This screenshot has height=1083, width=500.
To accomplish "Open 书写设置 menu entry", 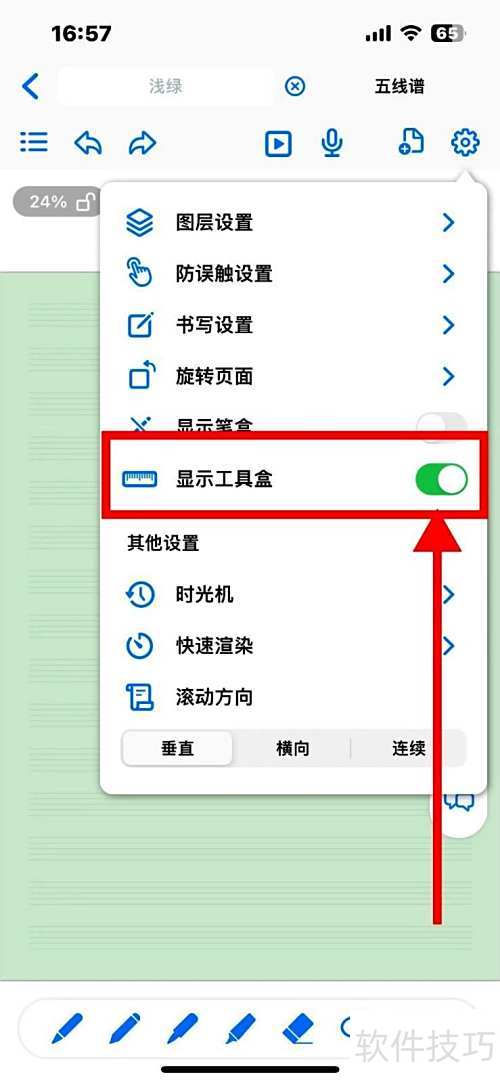I will pos(294,325).
